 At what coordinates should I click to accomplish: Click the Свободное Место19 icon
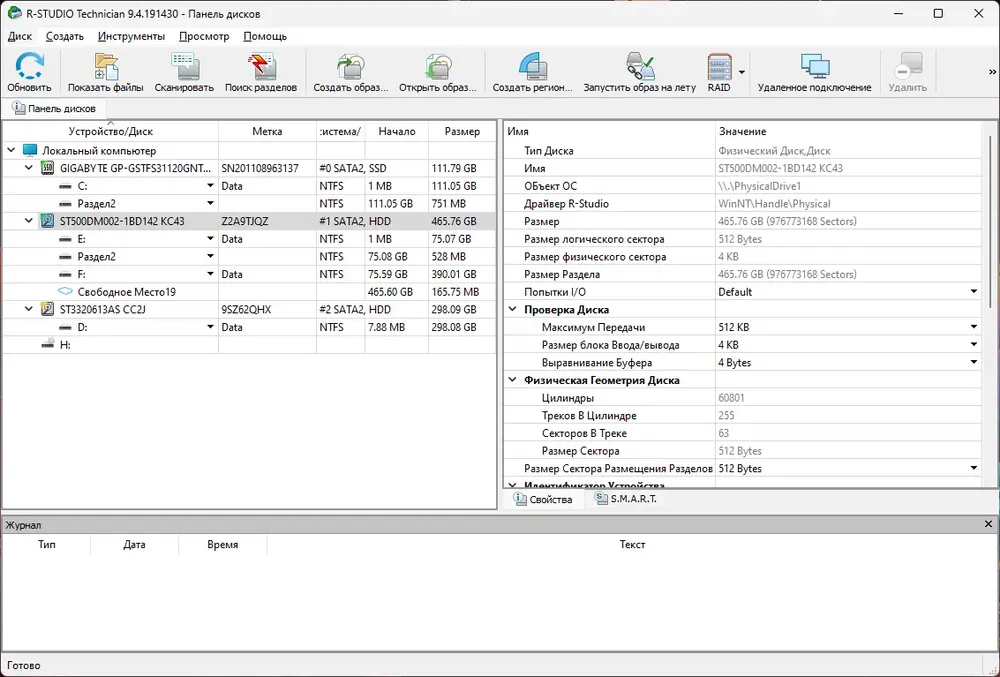65,291
